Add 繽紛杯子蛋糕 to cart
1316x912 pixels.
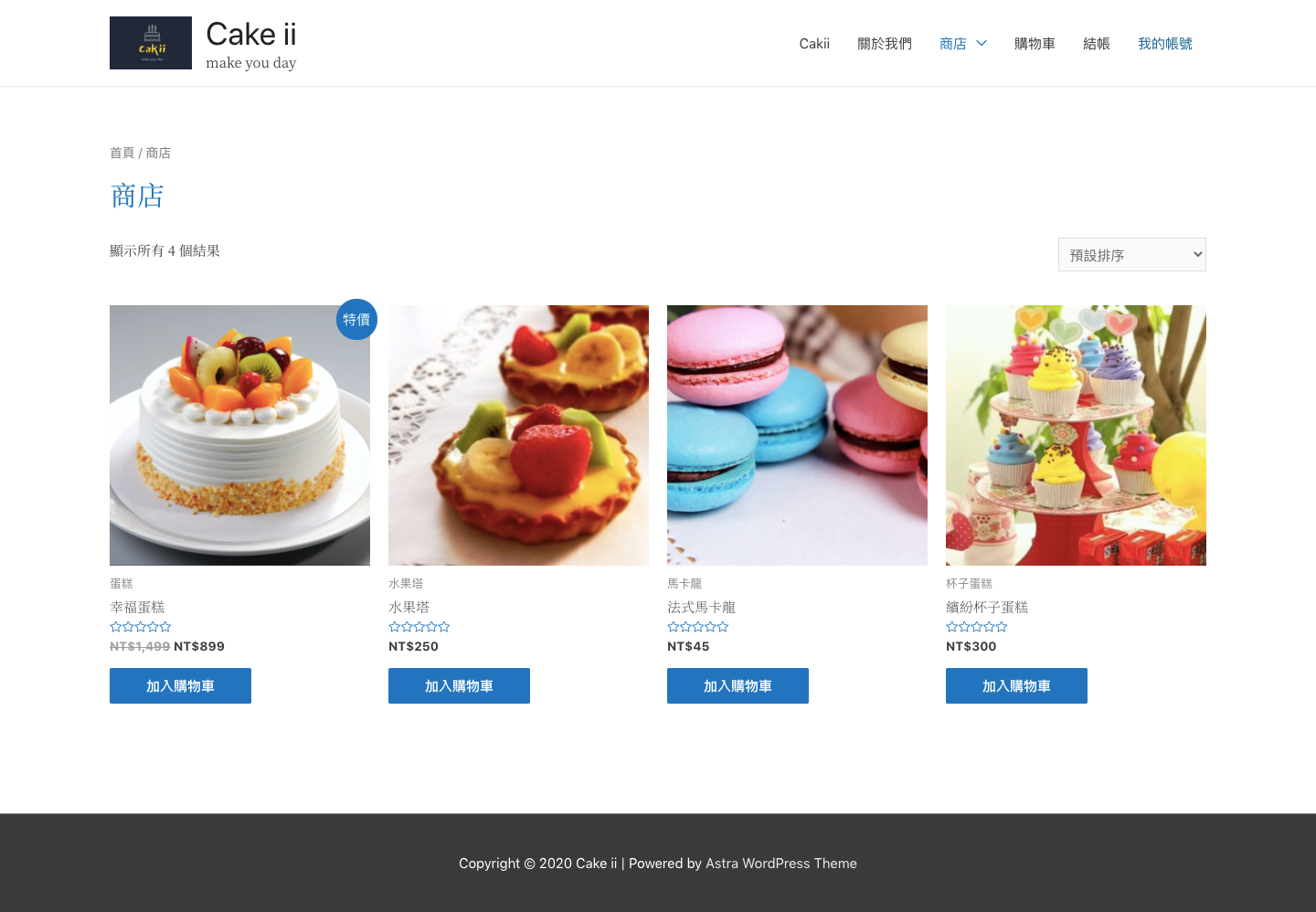(1016, 685)
